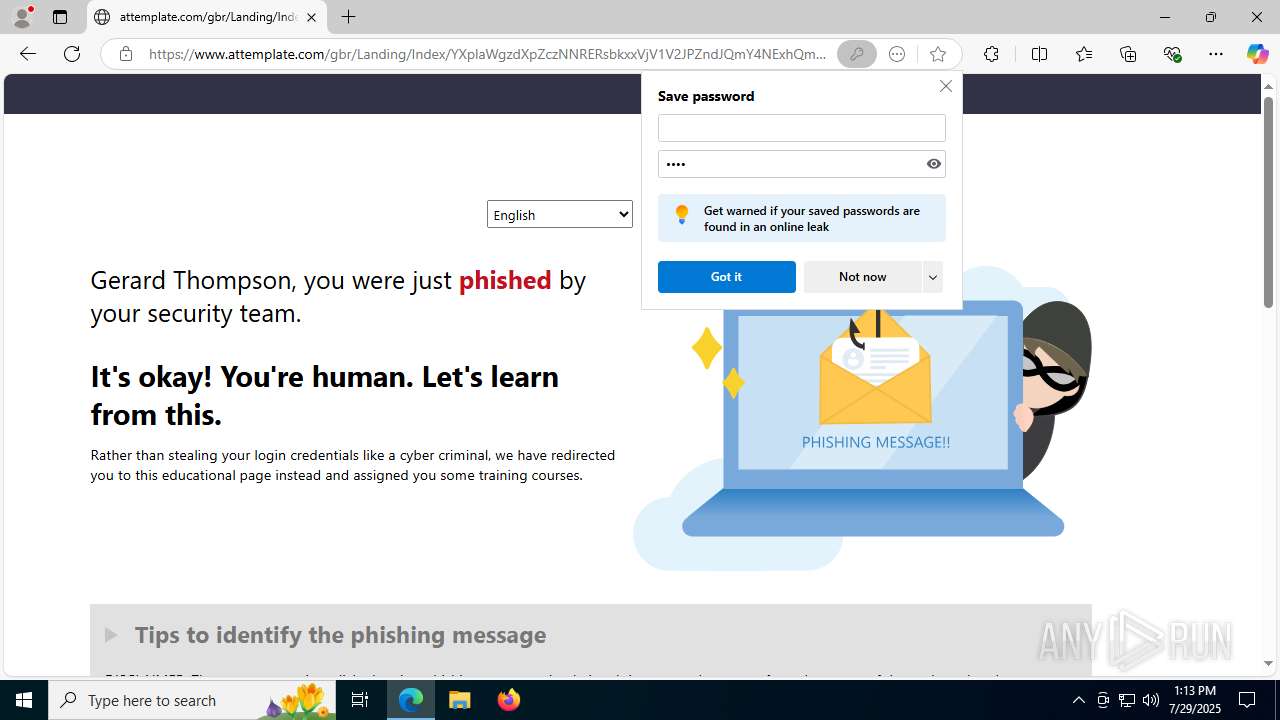Expand the Not now dropdown arrow
Image resolution: width=1280 pixels, height=720 pixels.
(932, 277)
